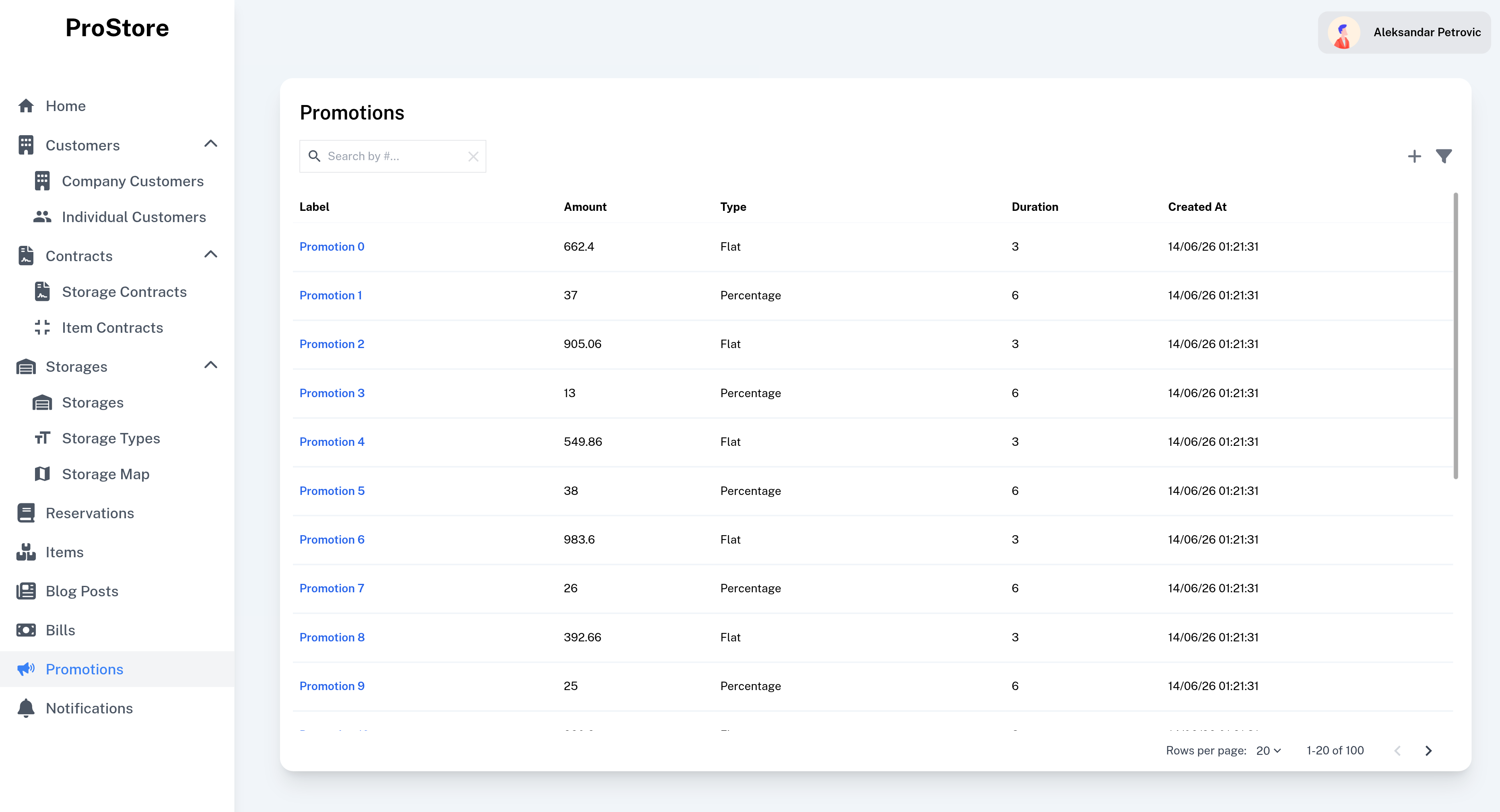
Task: Click the ProStore logo title
Action: point(117,28)
